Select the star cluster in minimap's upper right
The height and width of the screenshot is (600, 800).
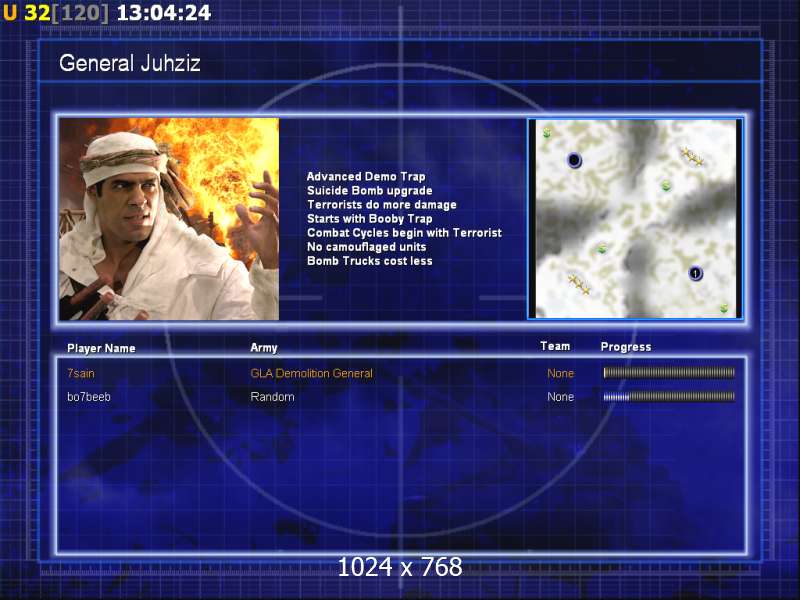692,157
